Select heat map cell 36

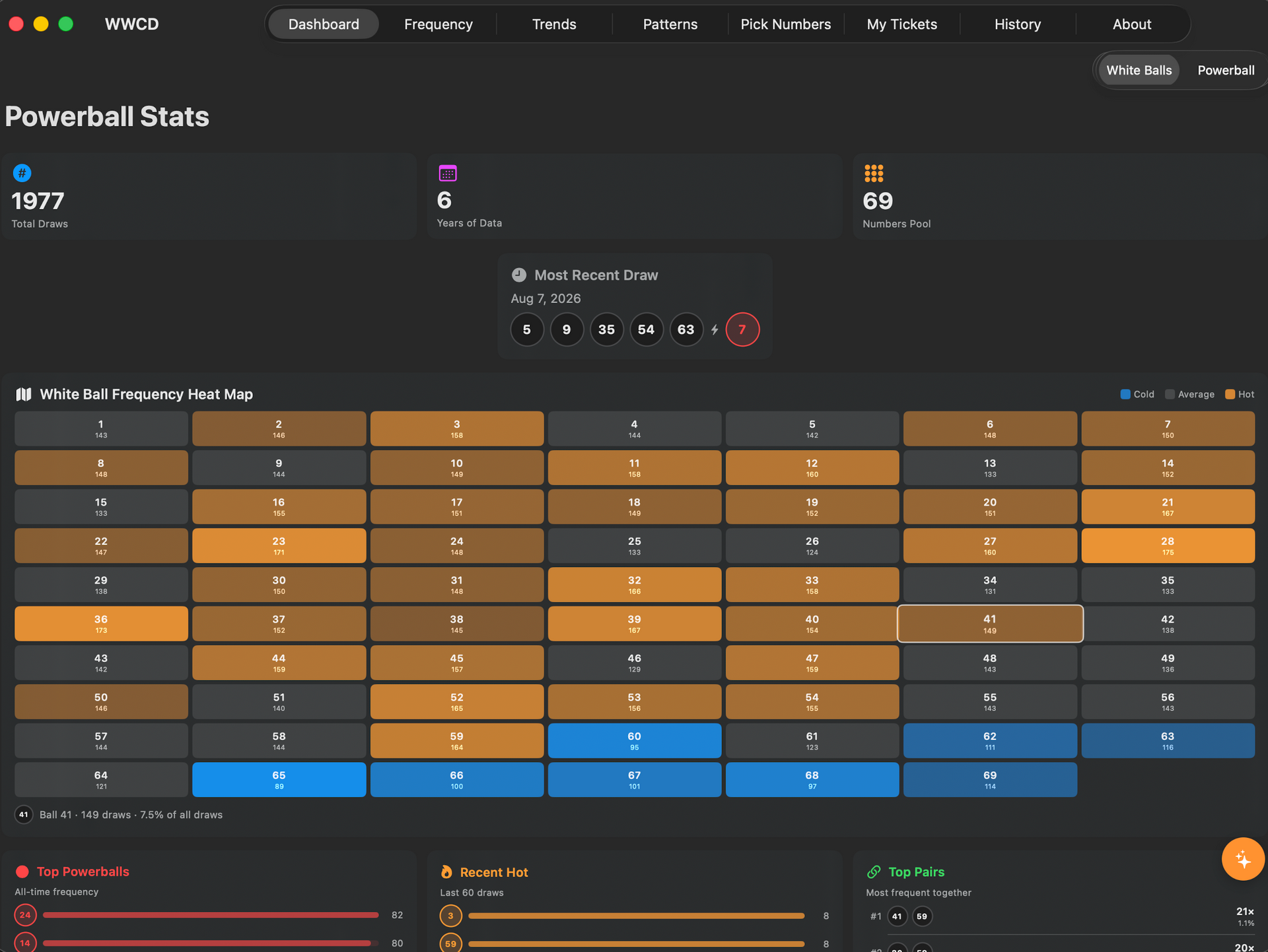pos(101,623)
